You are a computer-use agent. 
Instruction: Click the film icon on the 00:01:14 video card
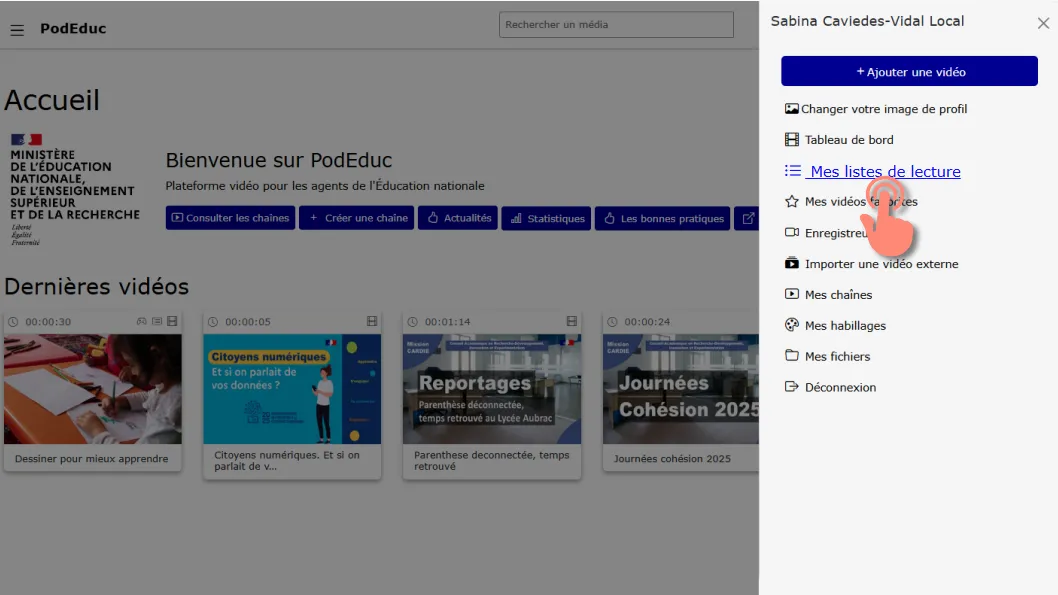click(572, 321)
